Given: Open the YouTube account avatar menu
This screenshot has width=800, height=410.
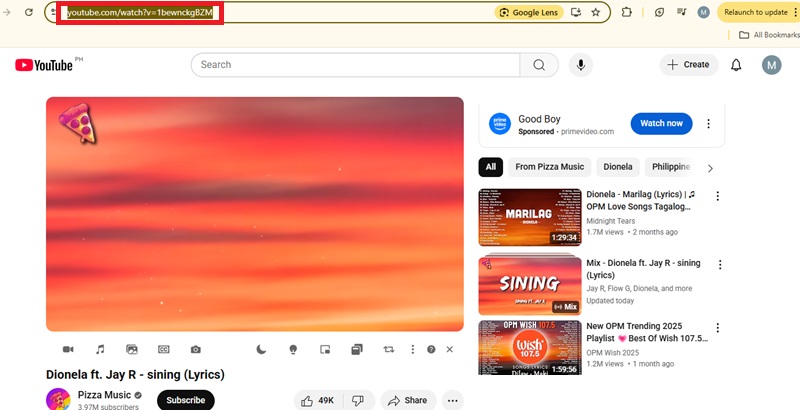Looking at the screenshot, I should tap(771, 65).
